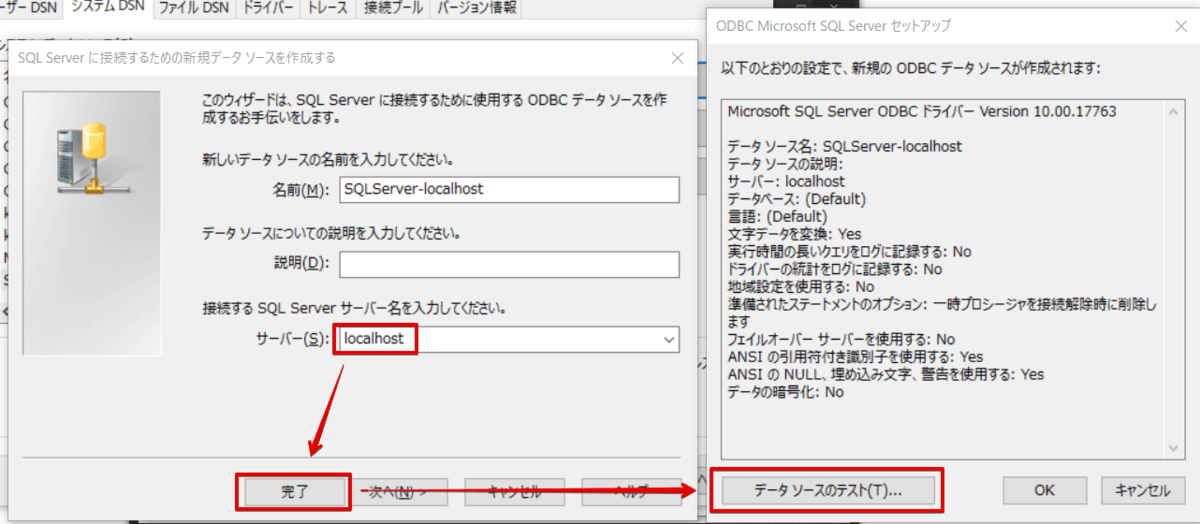Click the settings summary scrollbar up arrow

[1174, 112]
